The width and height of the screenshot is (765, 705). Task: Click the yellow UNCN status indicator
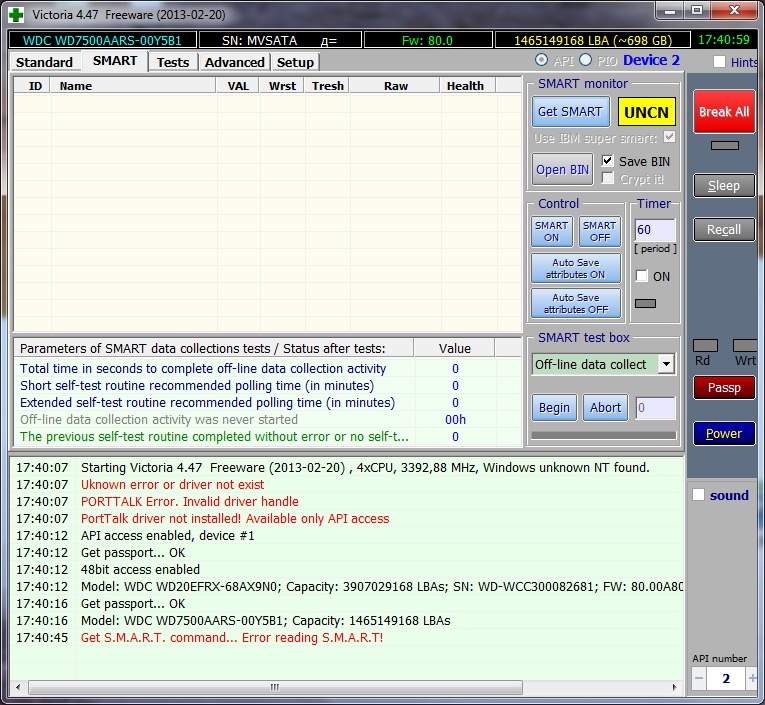tap(646, 112)
